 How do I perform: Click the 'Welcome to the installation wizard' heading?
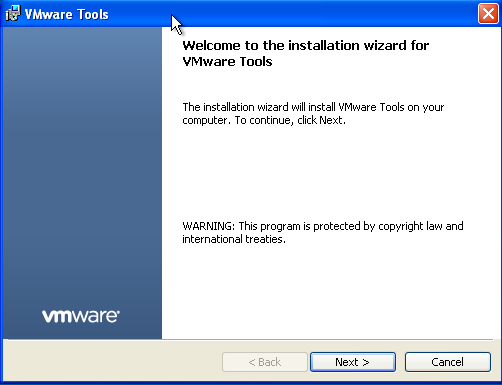(306, 53)
